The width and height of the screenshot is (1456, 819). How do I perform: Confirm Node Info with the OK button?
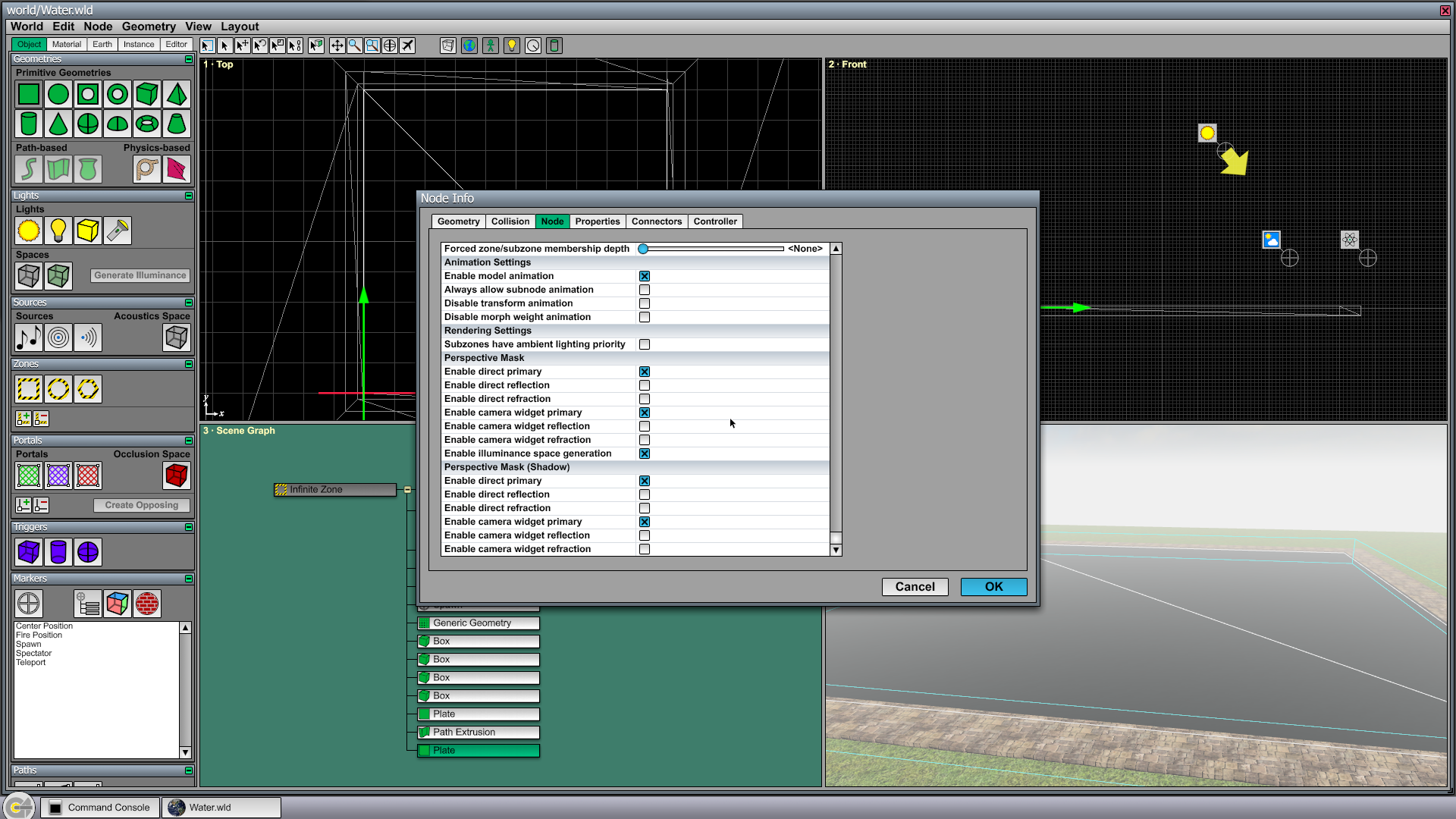coord(993,587)
